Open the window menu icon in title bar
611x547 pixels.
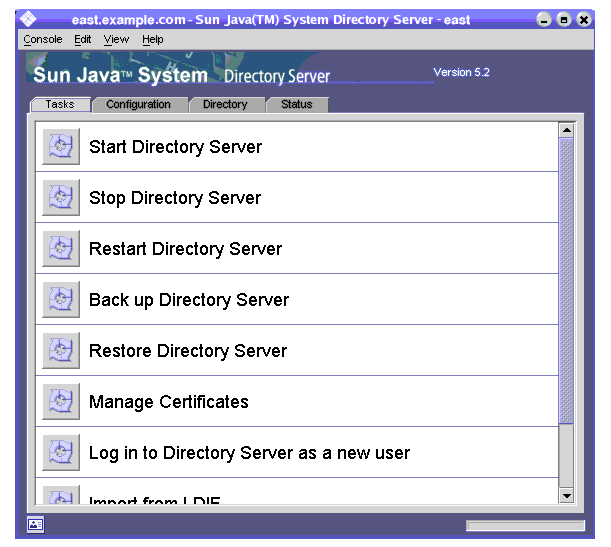coord(28,19)
